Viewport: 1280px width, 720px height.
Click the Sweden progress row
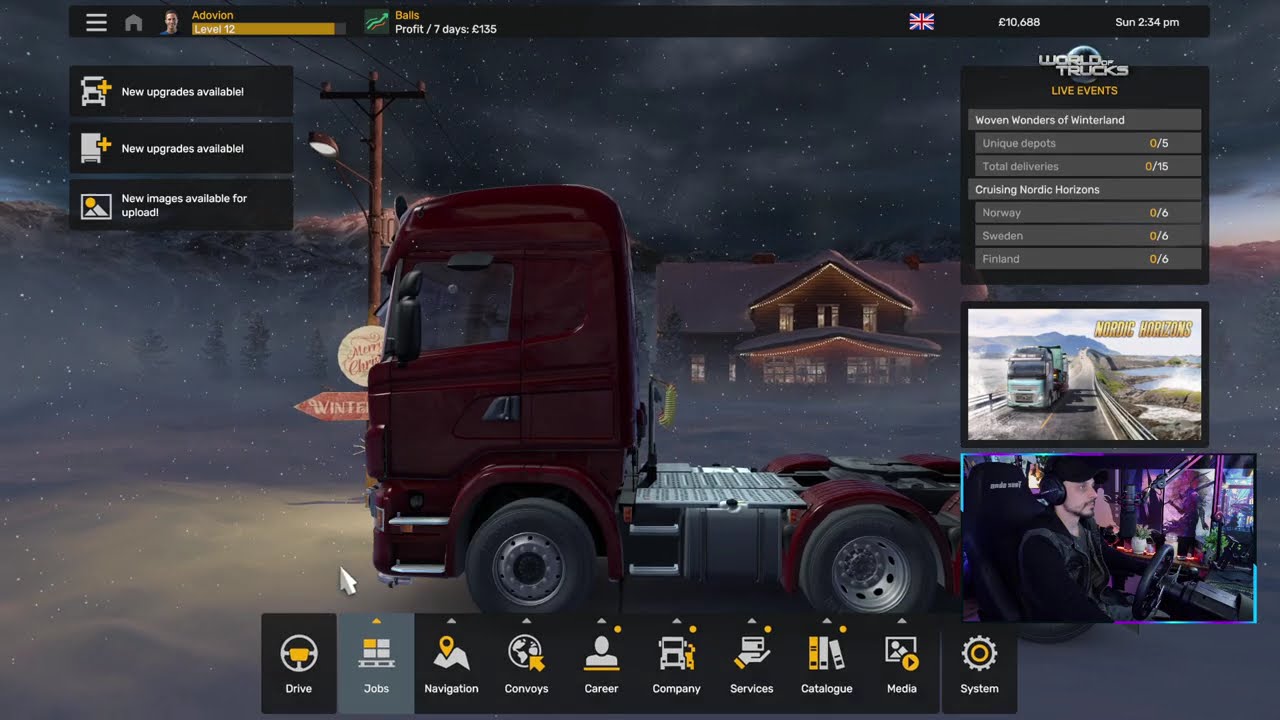[x=1088, y=236]
